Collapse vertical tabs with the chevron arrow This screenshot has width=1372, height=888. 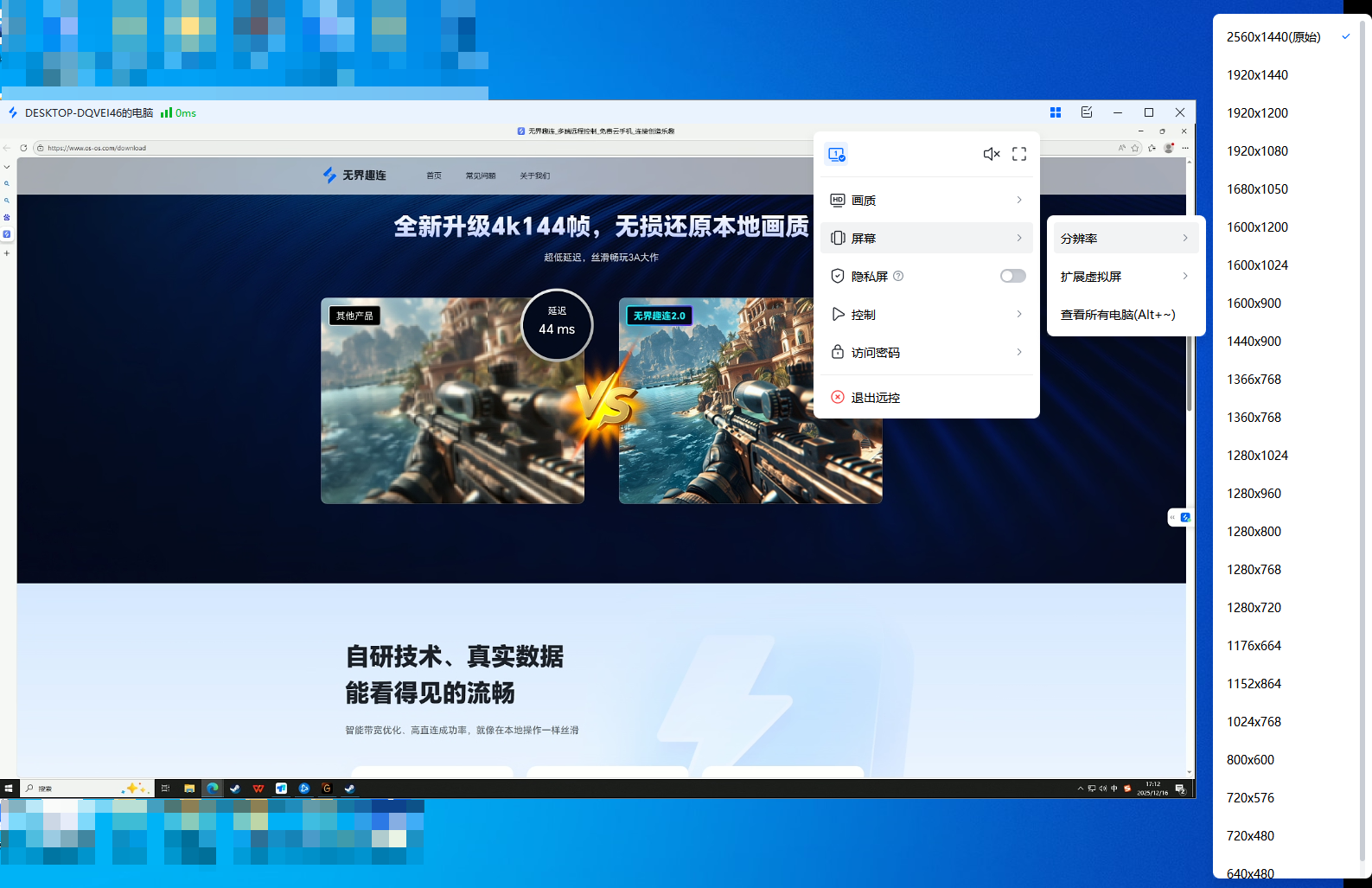[7, 167]
